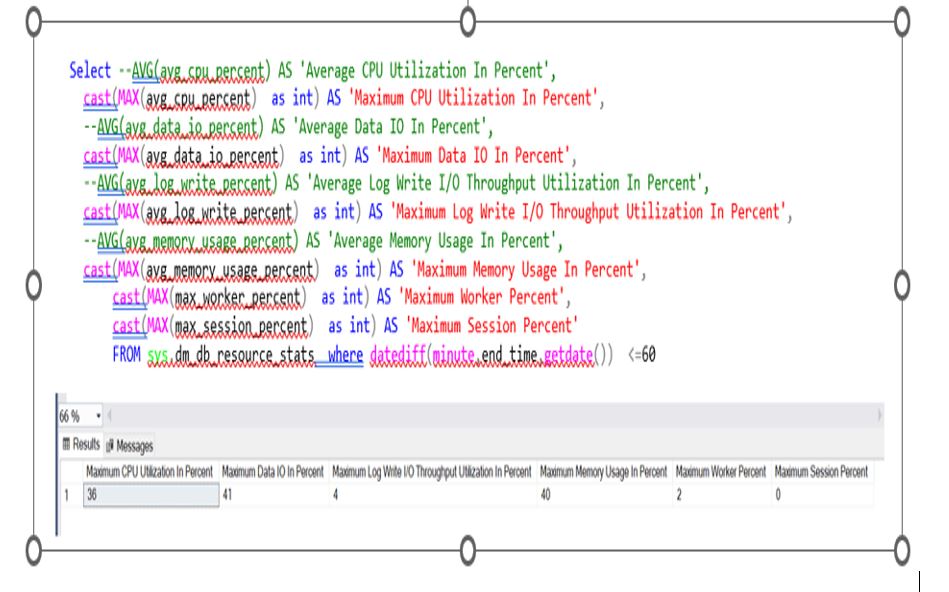Viewport: 949px width, 592px height.
Task: Click the left arrow of the horizontal scrollbar
Action: (110, 416)
